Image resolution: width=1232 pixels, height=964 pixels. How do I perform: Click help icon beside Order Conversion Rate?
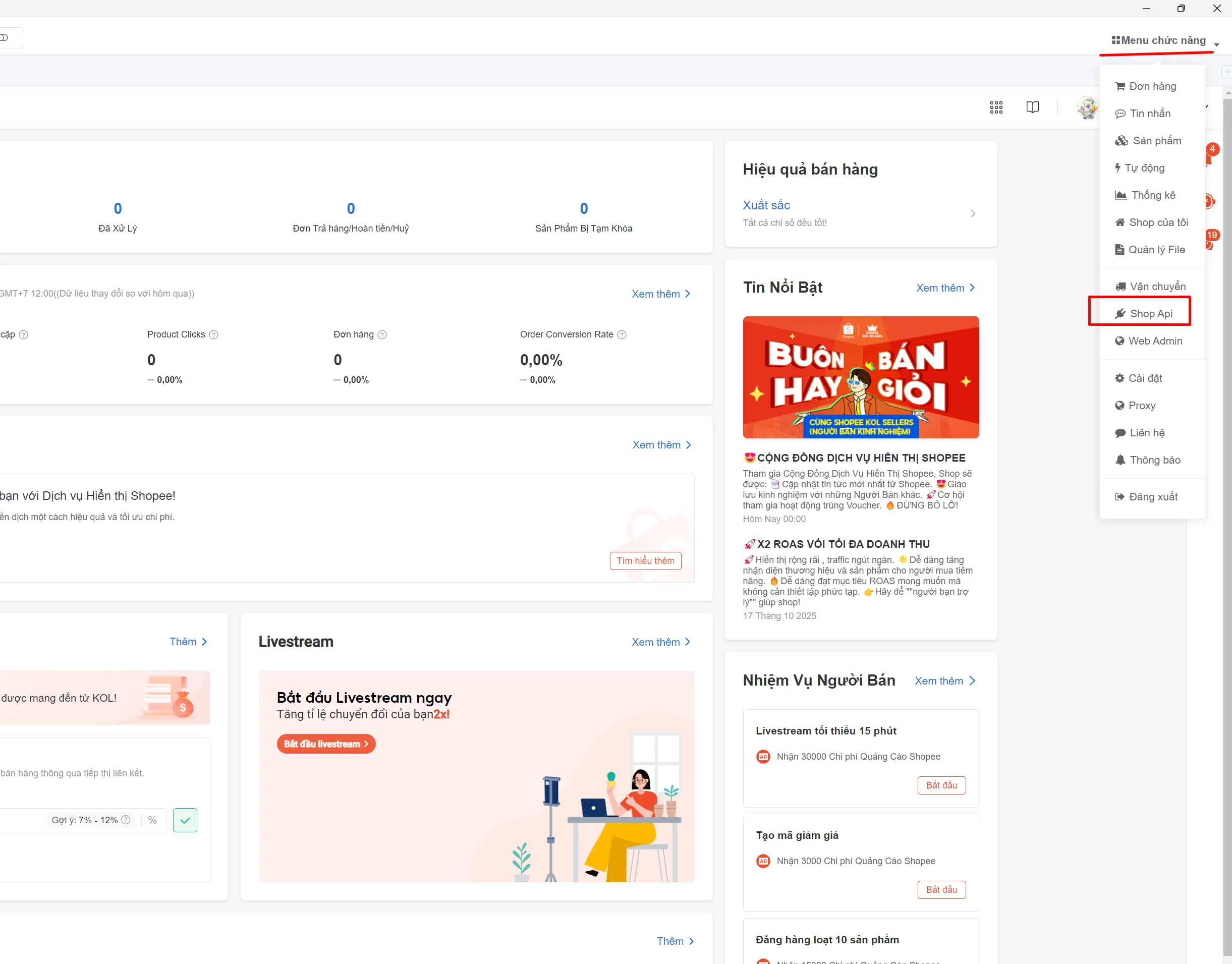pos(622,334)
